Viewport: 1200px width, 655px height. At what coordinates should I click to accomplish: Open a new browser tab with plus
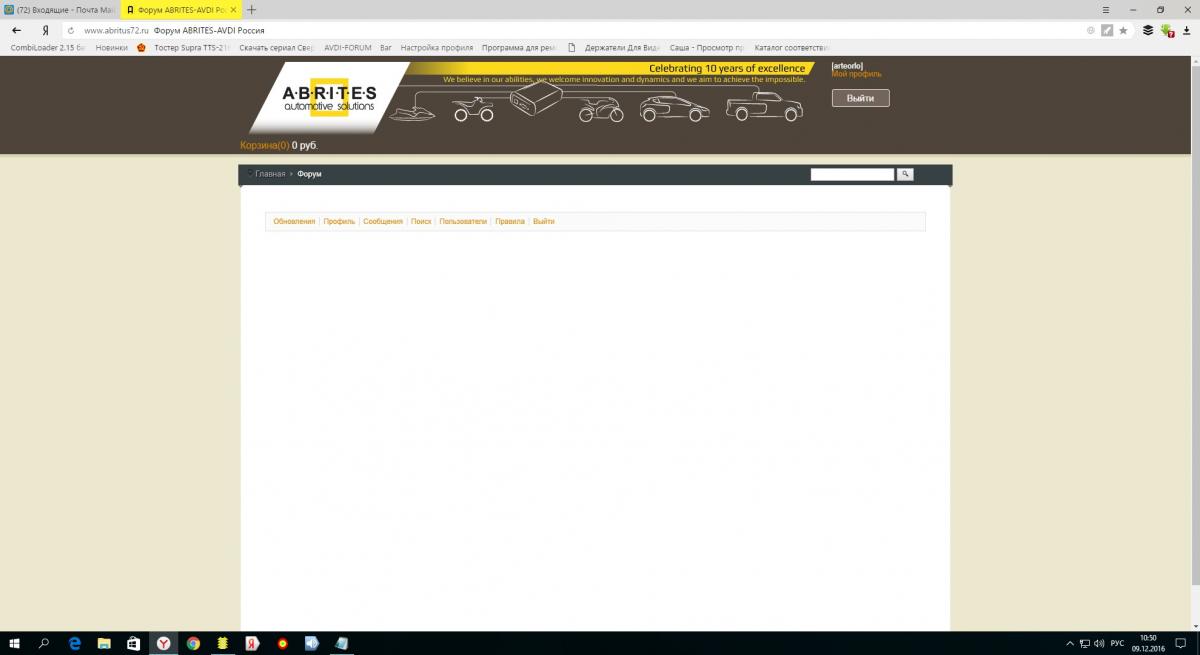point(251,9)
